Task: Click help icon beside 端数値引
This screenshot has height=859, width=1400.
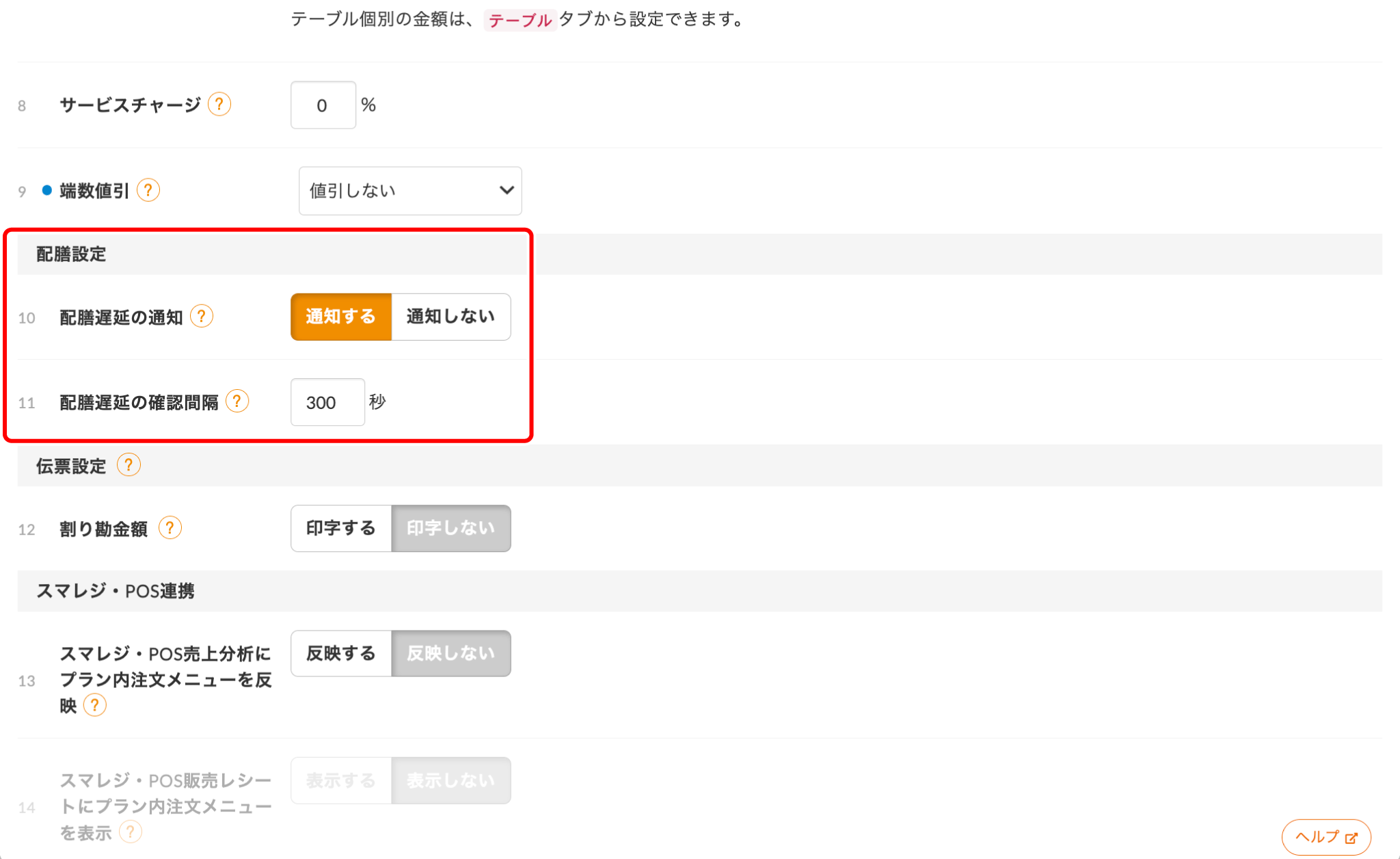Action: 148,190
